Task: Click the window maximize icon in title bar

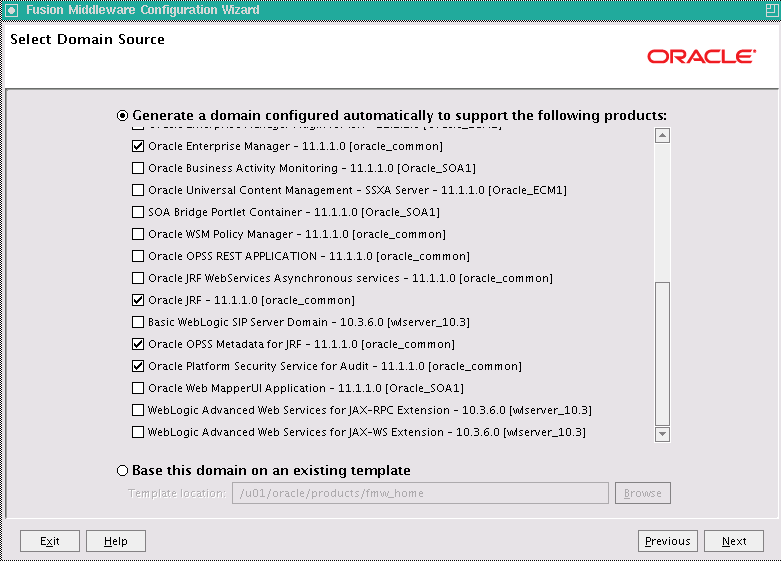Action: [772, 10]
